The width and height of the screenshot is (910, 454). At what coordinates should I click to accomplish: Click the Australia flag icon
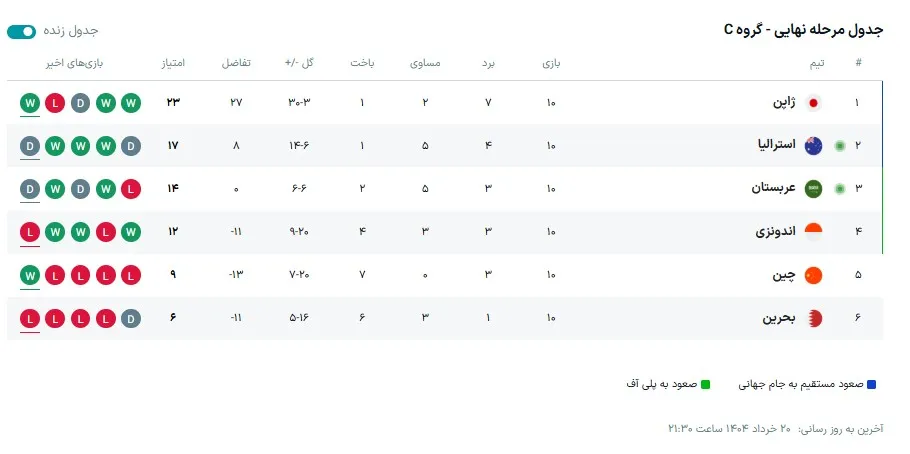click(813, 146)
